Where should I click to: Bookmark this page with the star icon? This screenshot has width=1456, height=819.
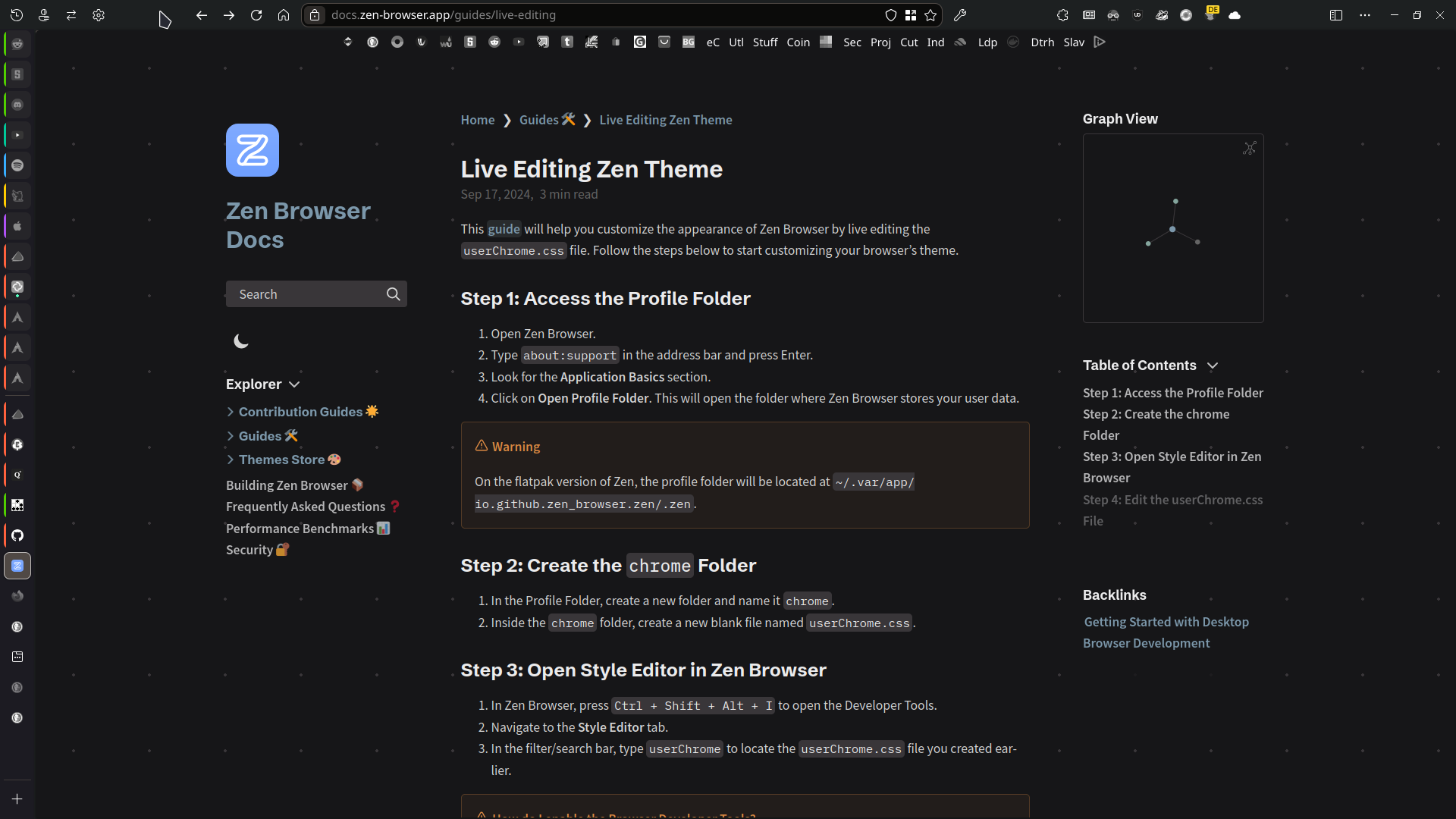tap(930, 15)
